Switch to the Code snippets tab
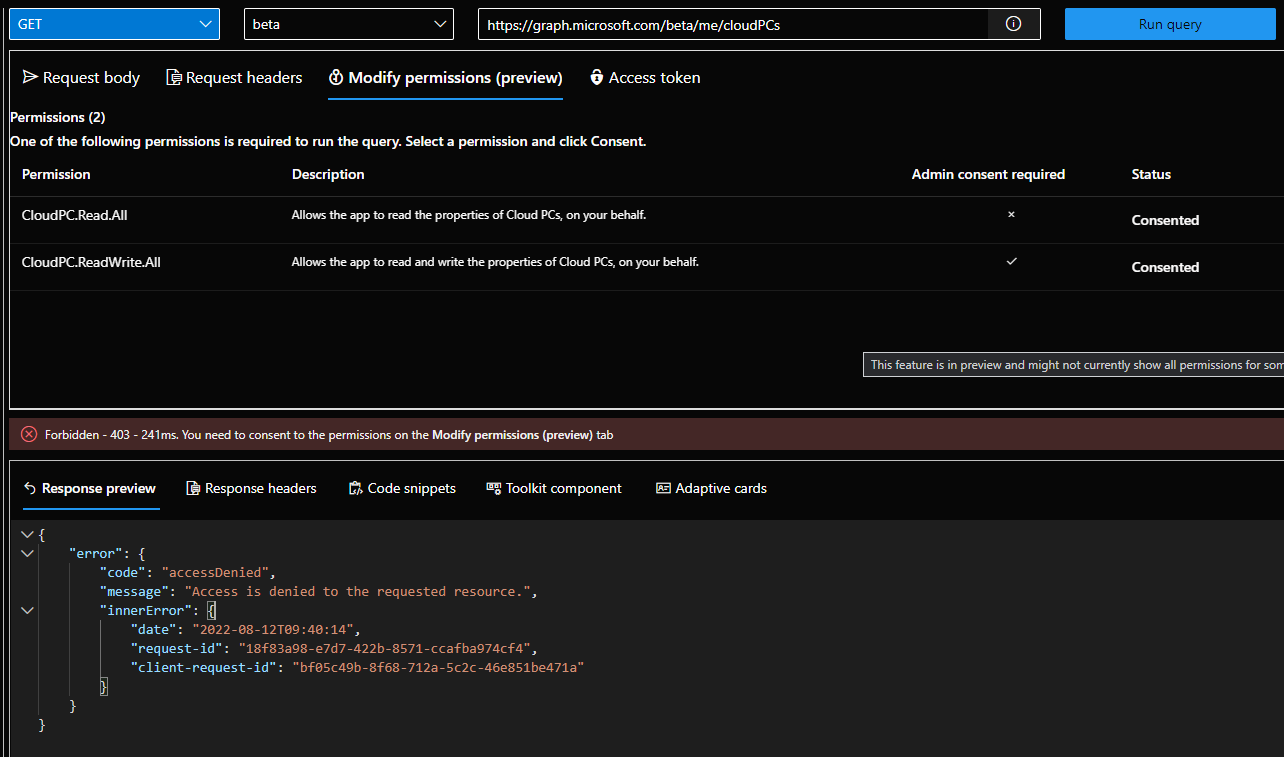 pos(402,488)
